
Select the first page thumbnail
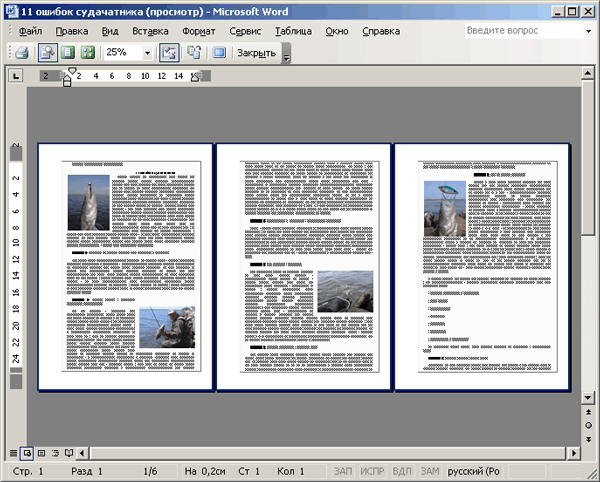click(125, 267)
